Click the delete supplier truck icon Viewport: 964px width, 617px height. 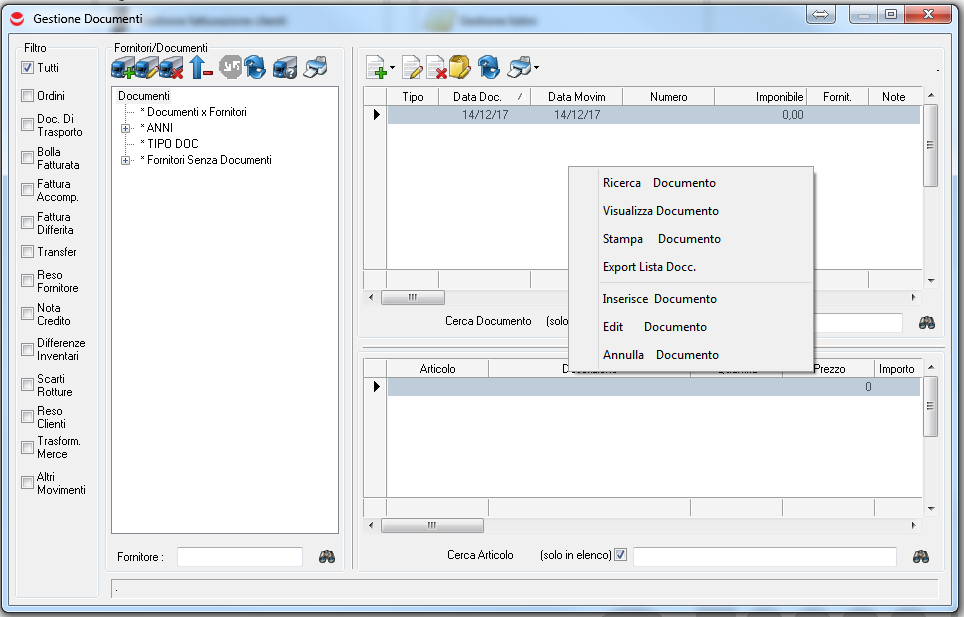171,68
